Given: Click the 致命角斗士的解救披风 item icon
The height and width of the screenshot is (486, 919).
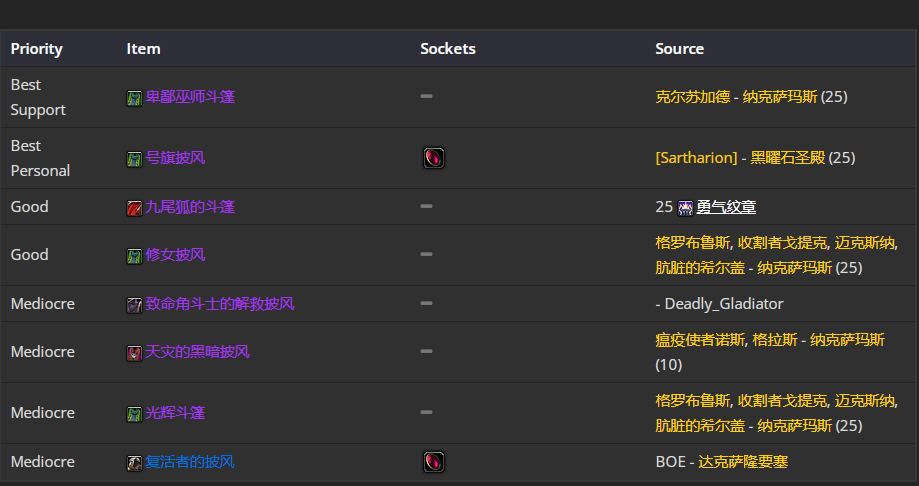Looking at the screenshot, I should (134, 305).
